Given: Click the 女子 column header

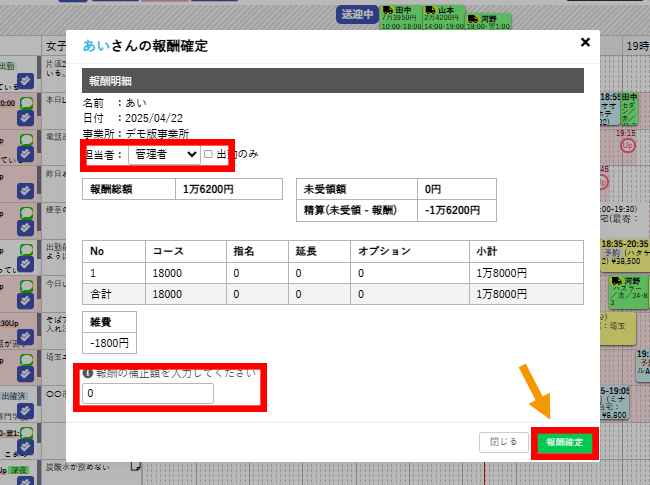Looking at the screenshot, I should point(54,46).
